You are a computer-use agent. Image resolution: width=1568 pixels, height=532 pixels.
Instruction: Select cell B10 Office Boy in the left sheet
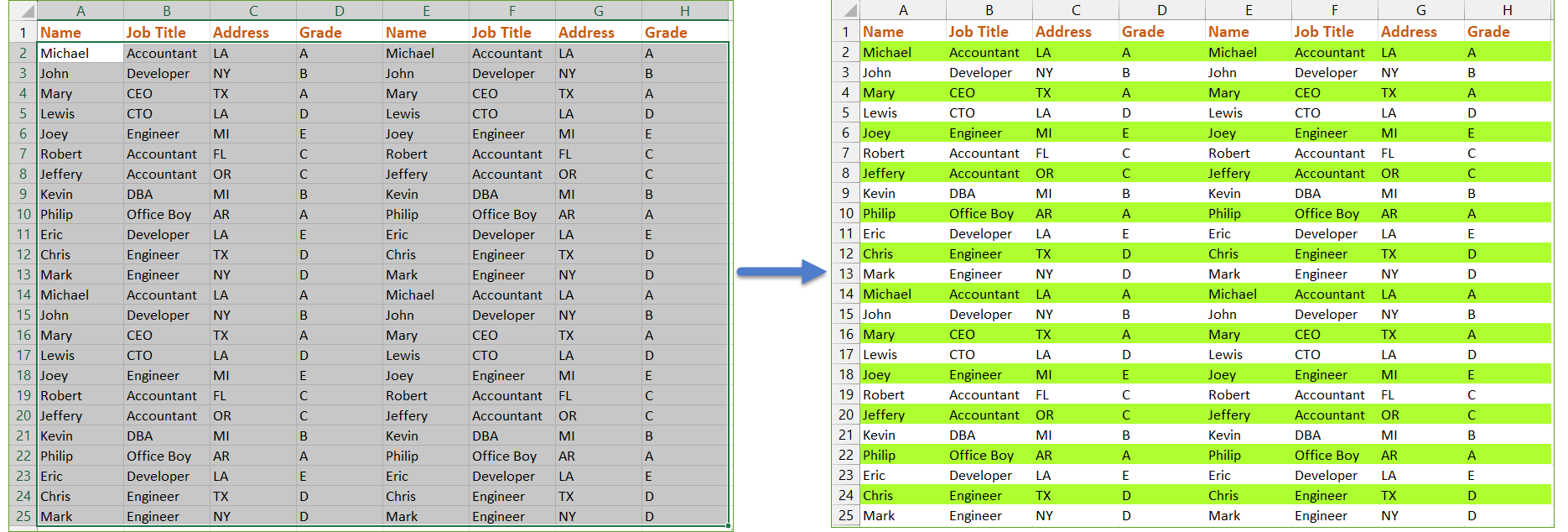click(x=167, y=214)
